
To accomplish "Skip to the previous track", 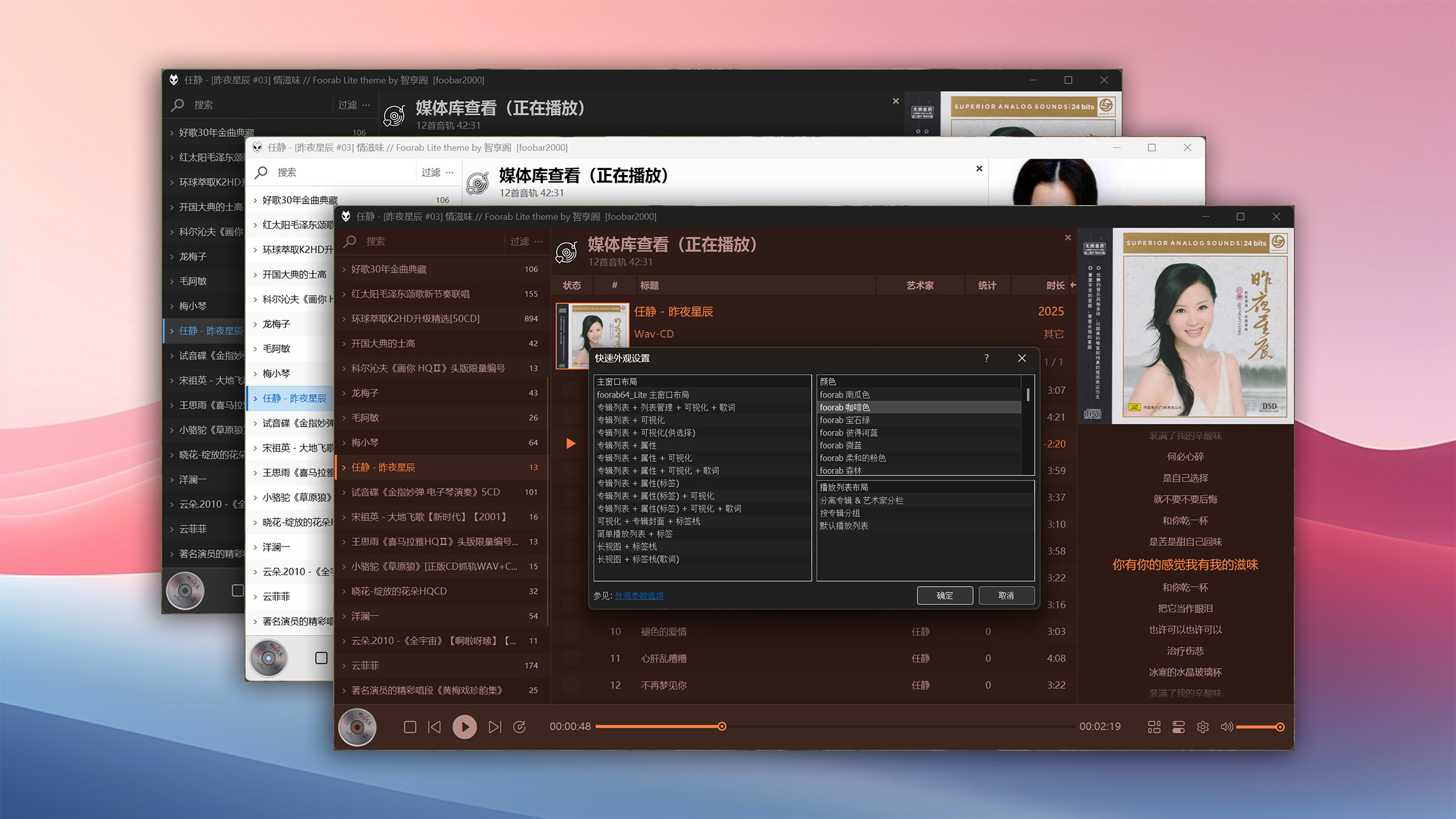I will (435, 727).
